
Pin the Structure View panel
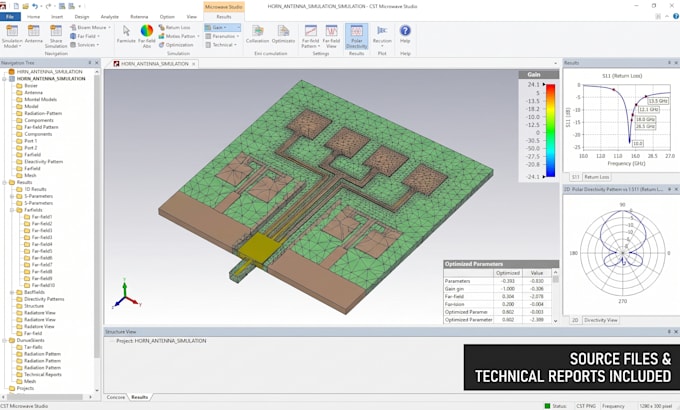point(669,331)
